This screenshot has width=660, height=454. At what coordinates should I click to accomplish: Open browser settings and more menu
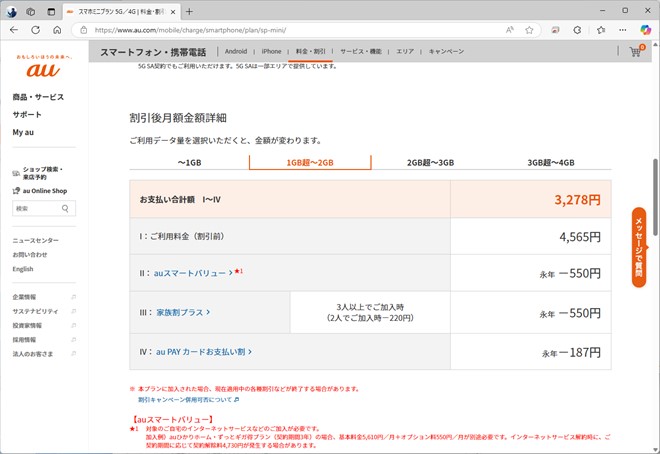pos(623,30)
